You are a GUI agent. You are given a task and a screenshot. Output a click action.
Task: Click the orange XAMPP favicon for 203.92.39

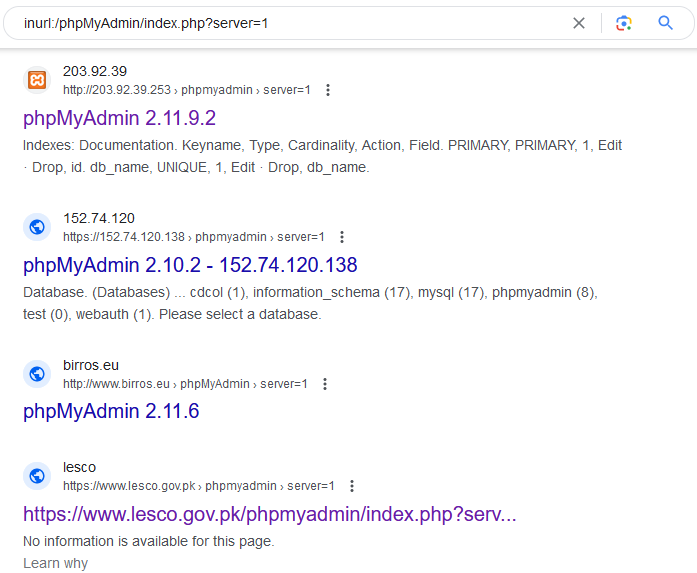37,80
